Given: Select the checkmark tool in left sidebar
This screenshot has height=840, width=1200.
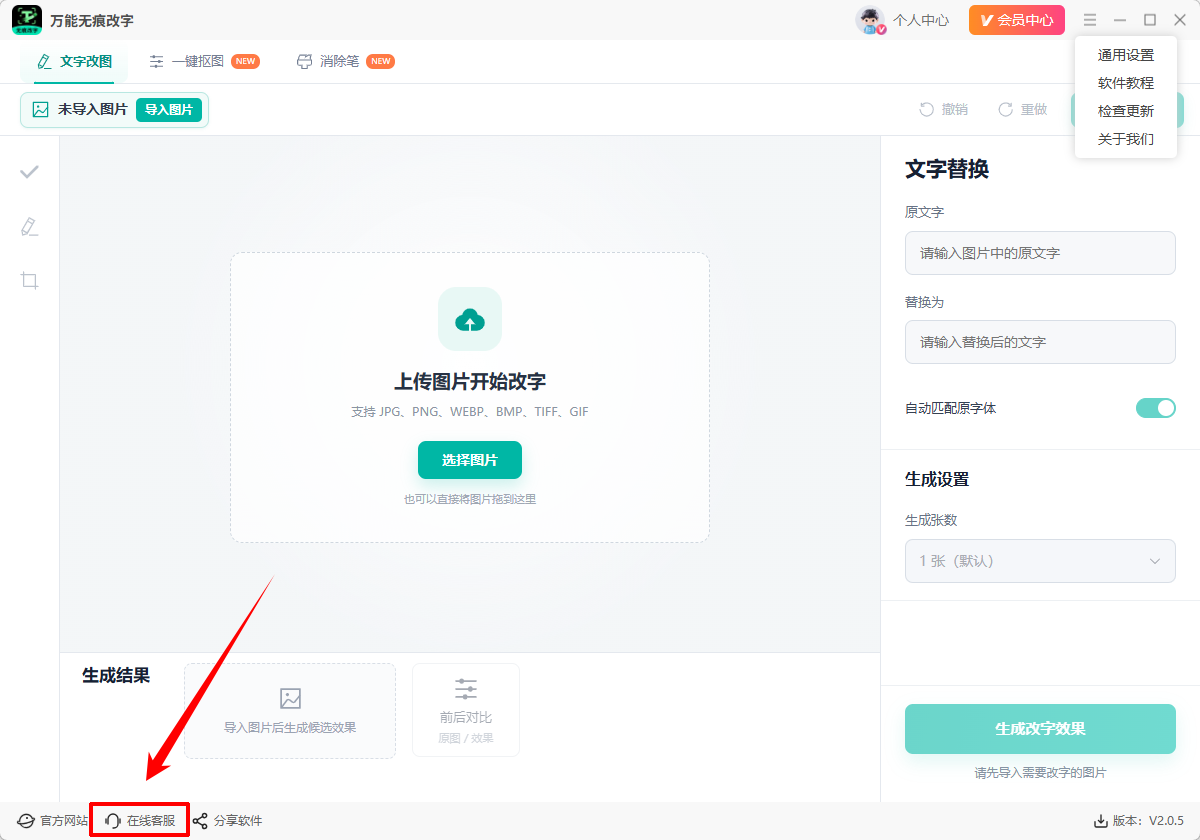Looking at the screenshot, I should [30, 172].
